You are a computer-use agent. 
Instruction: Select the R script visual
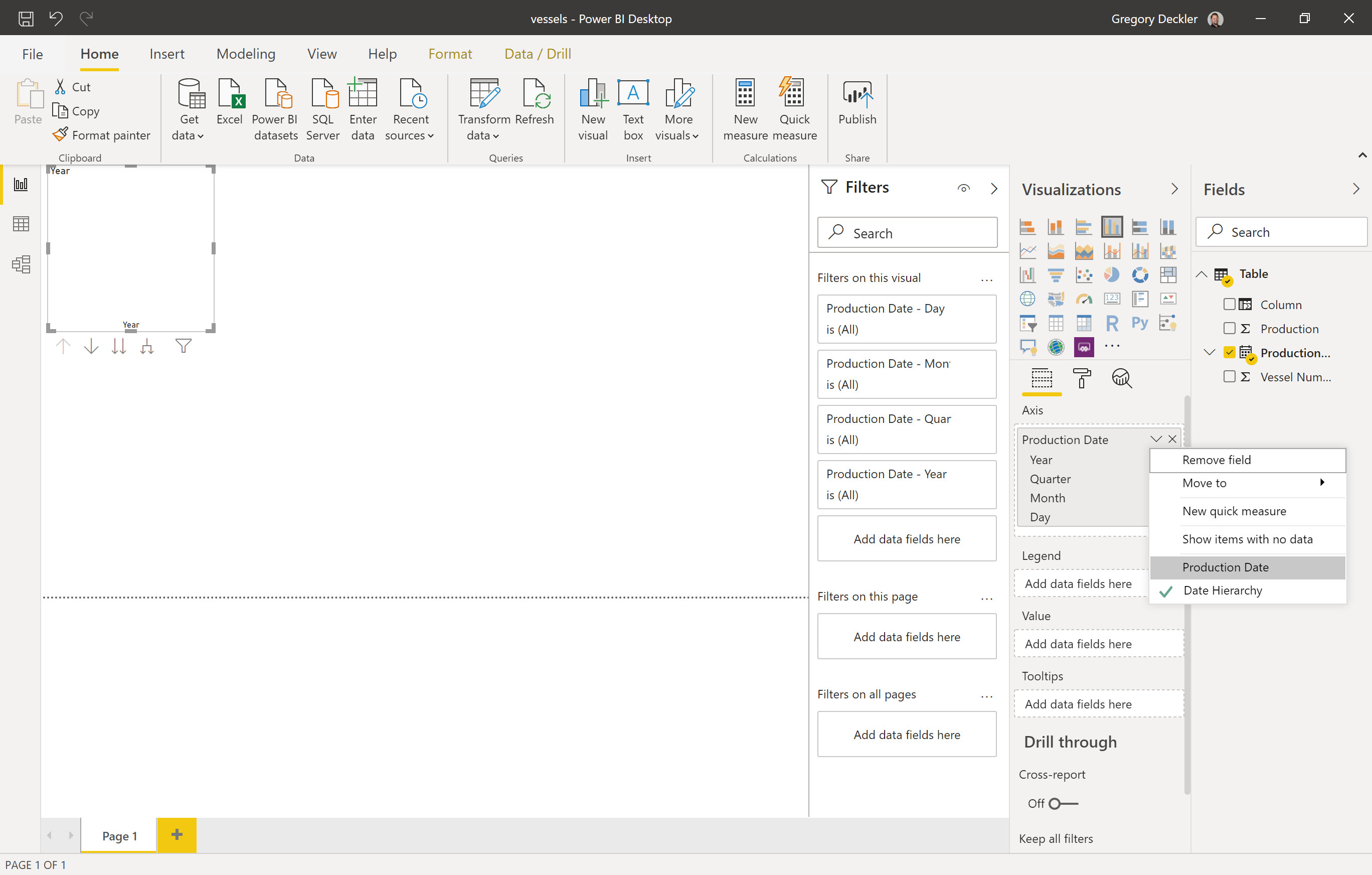[x=1112, y=323]
